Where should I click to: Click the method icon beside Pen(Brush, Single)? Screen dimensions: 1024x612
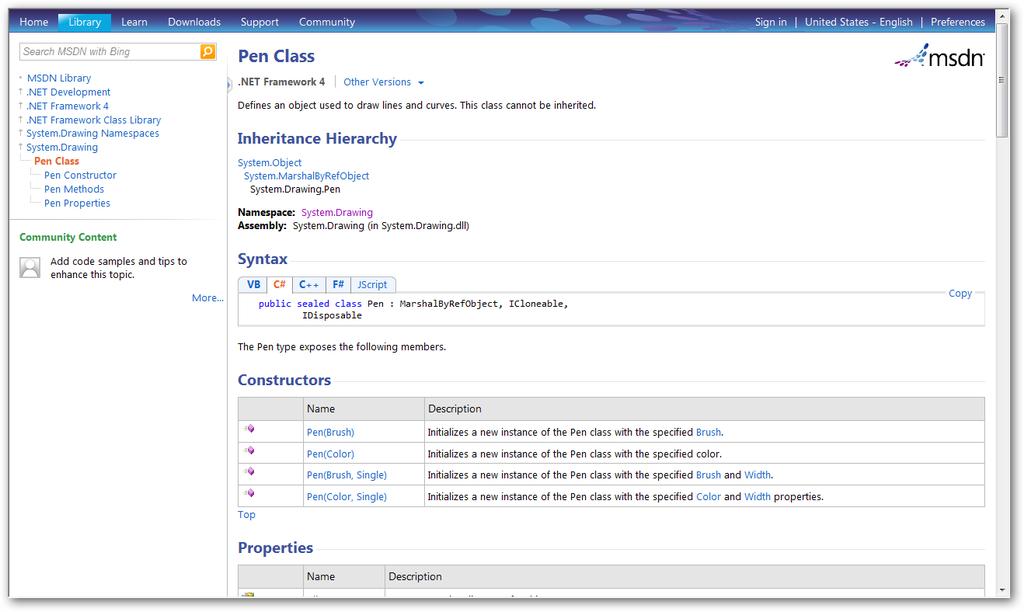(249, 472)
